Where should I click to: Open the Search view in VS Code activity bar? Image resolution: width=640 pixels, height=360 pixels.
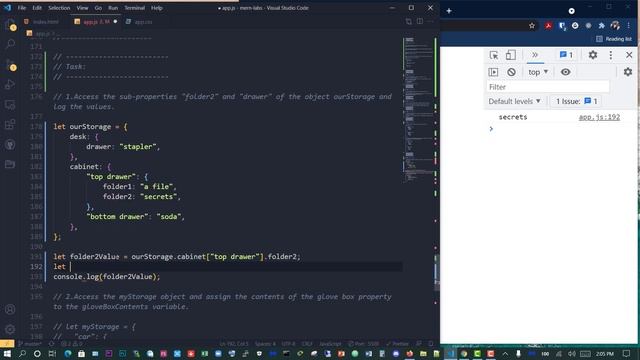10,44
